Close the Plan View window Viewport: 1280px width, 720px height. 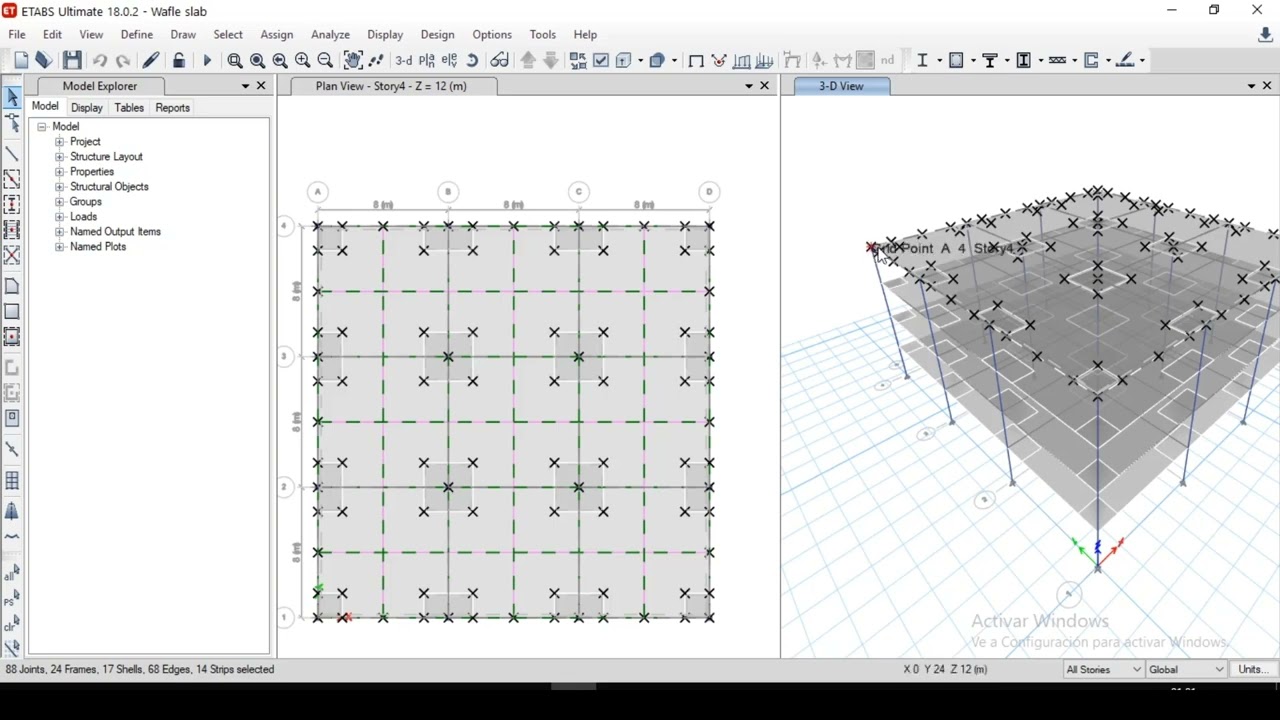[765, 86]
